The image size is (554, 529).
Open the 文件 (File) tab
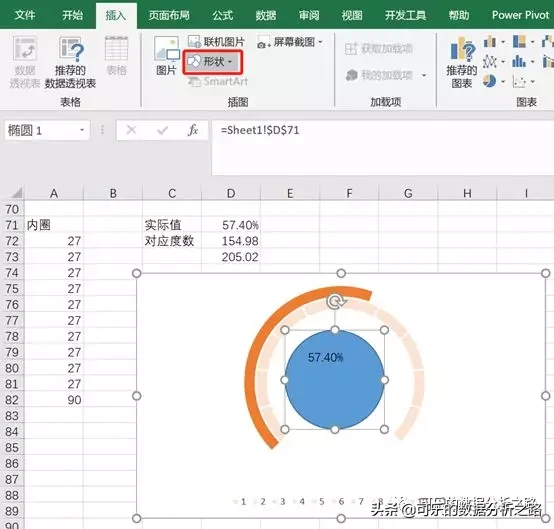tap(25, 15)
